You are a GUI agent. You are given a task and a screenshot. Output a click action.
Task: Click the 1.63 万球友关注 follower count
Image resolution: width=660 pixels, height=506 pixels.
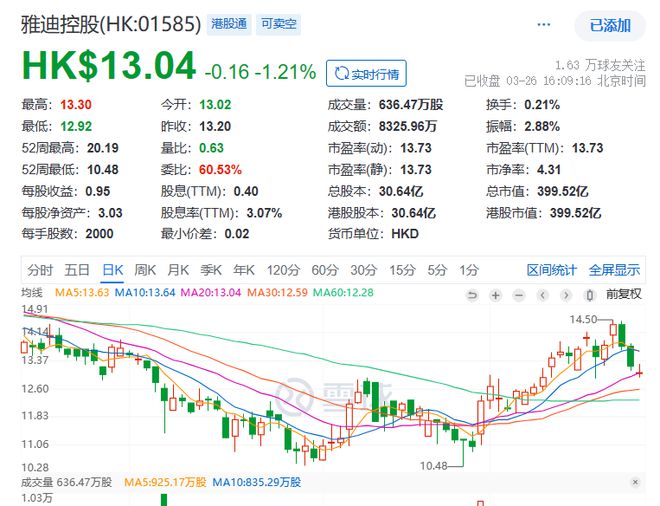[x=600, y=65]
